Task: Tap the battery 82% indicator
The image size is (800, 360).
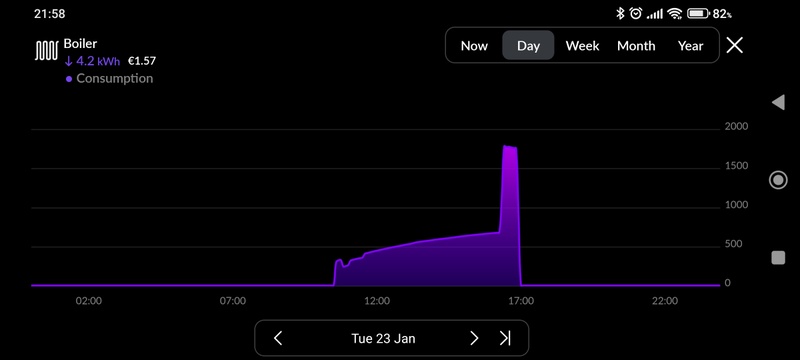Action: (709, 14)
